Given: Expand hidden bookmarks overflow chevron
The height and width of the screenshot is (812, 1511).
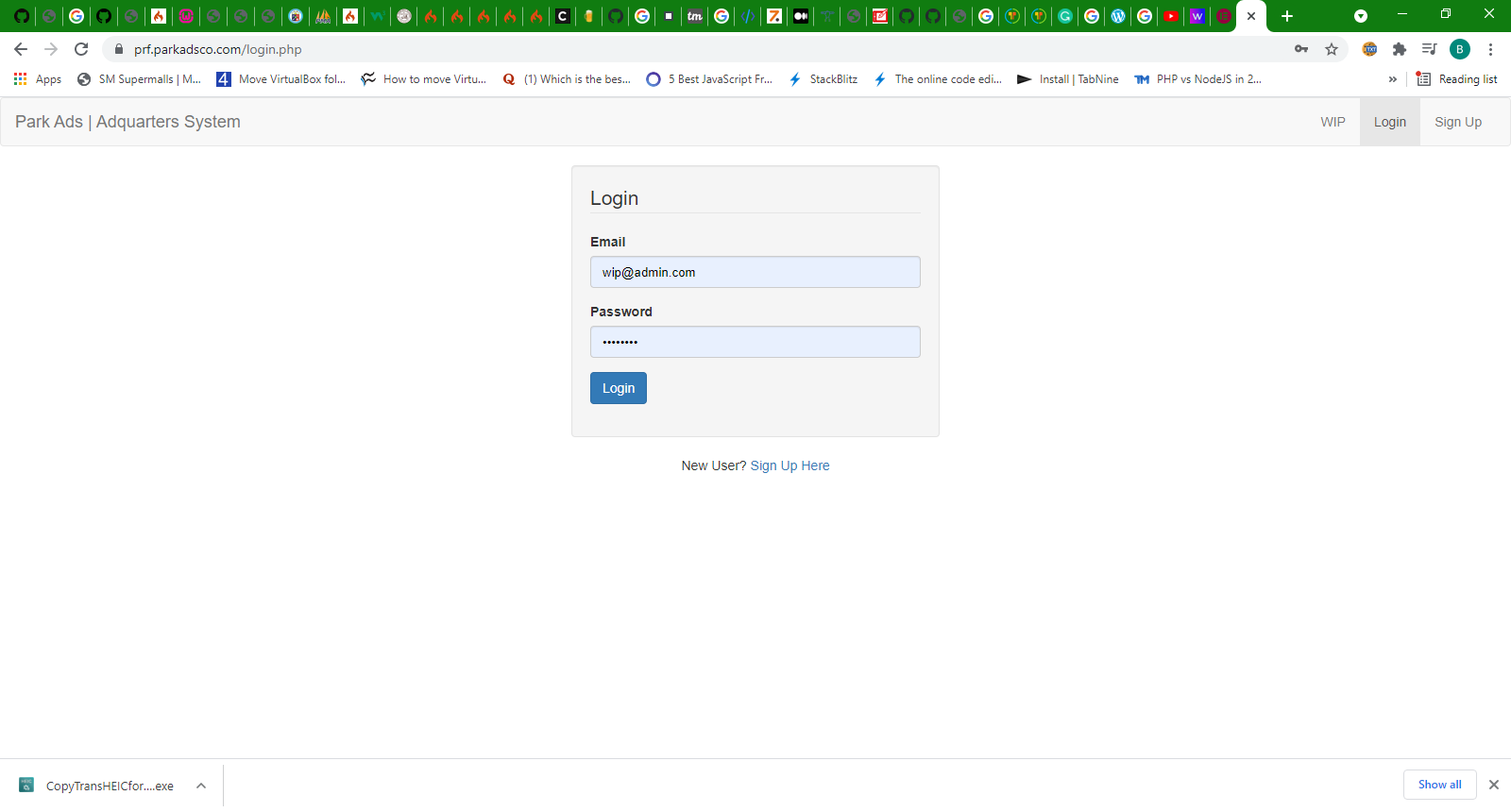Looking at the screenshot, I should pyautogui.click(x=1392, y=79).
